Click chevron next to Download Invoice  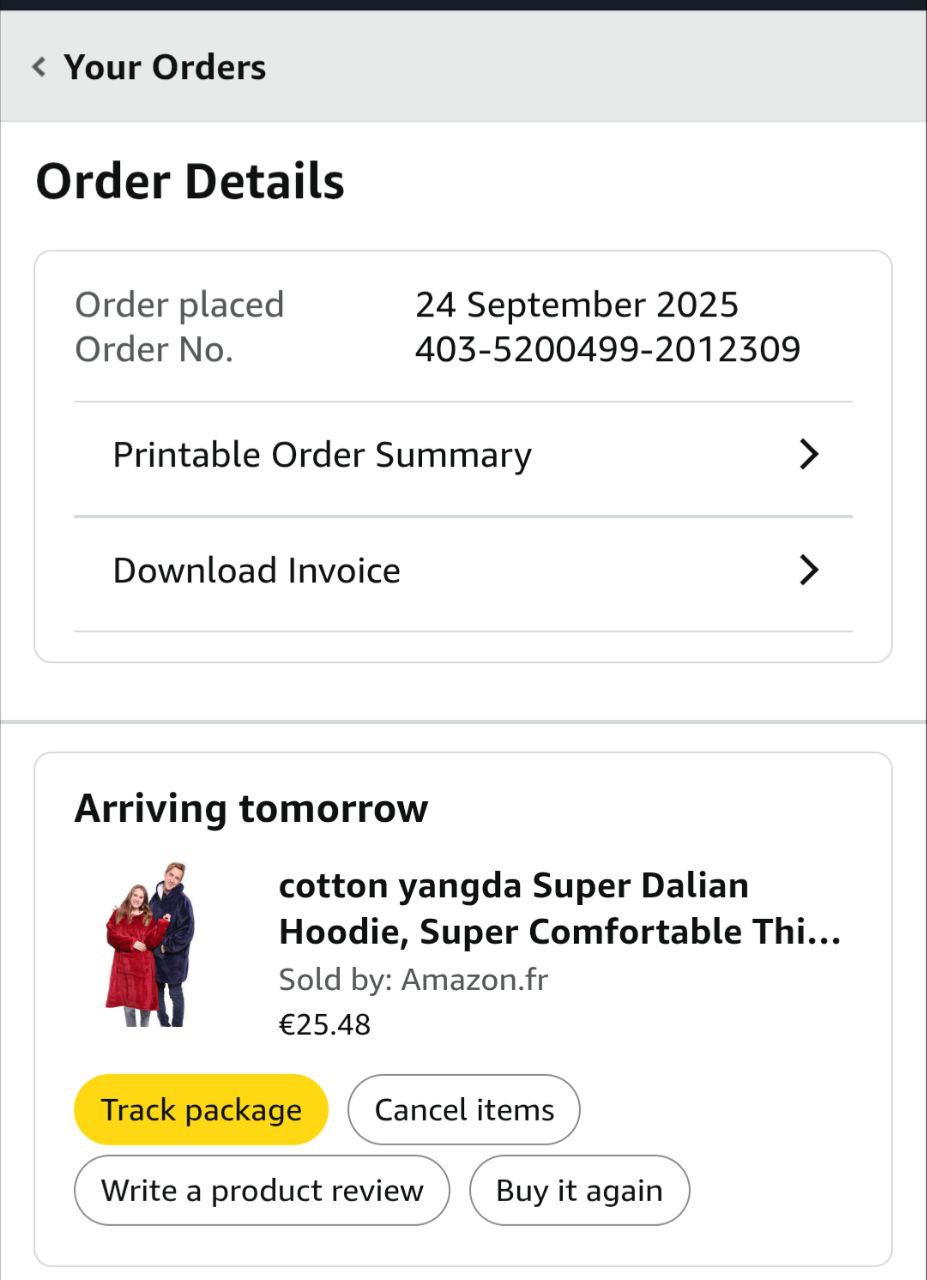tap(809, 571)
